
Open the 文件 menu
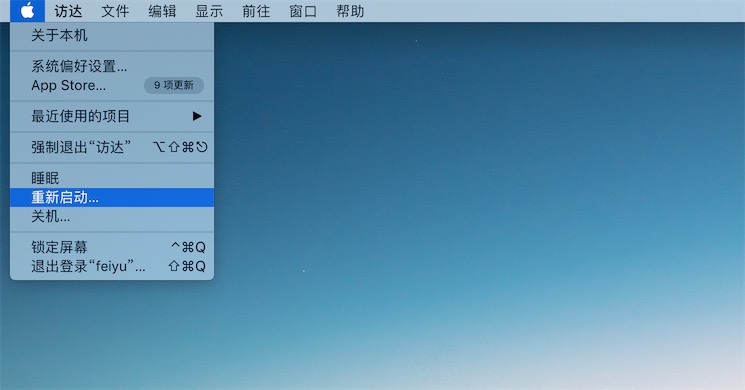point(115,11)
